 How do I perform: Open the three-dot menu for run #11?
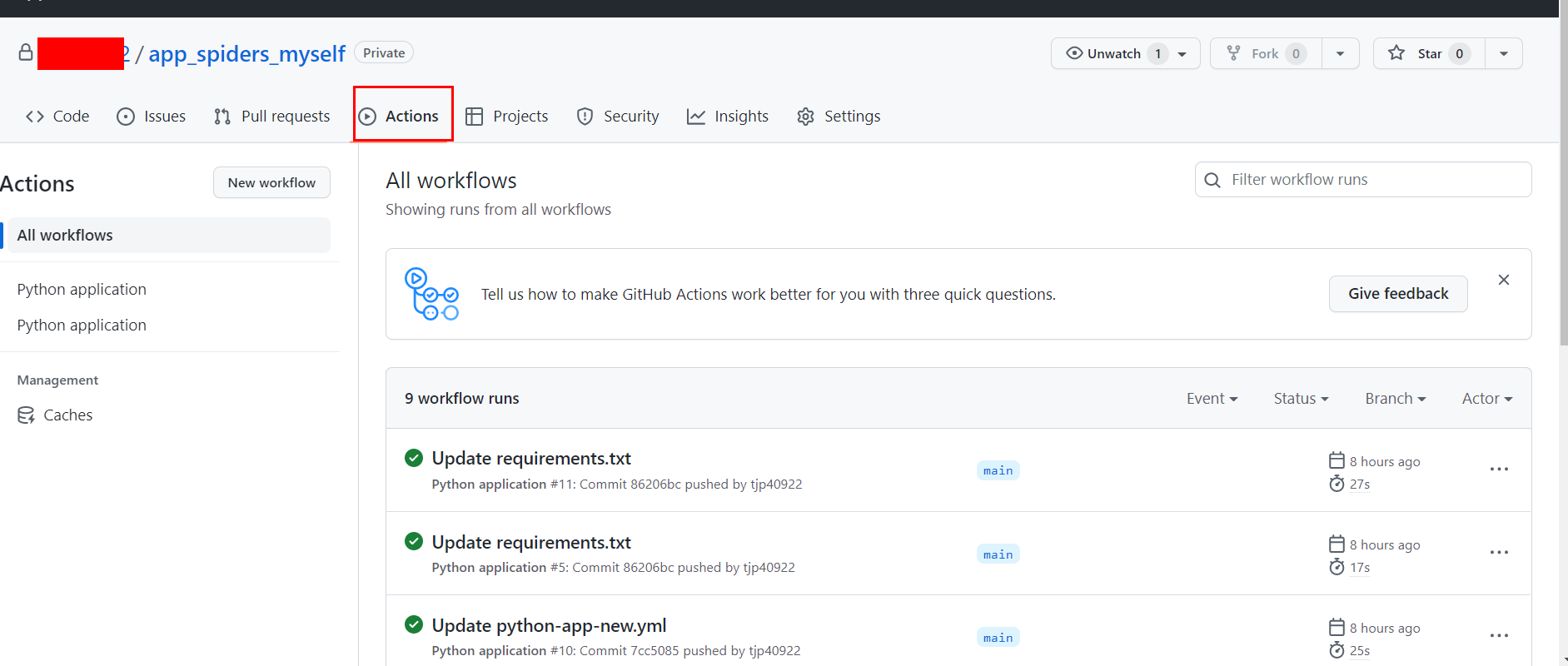tap(1499, 470)
